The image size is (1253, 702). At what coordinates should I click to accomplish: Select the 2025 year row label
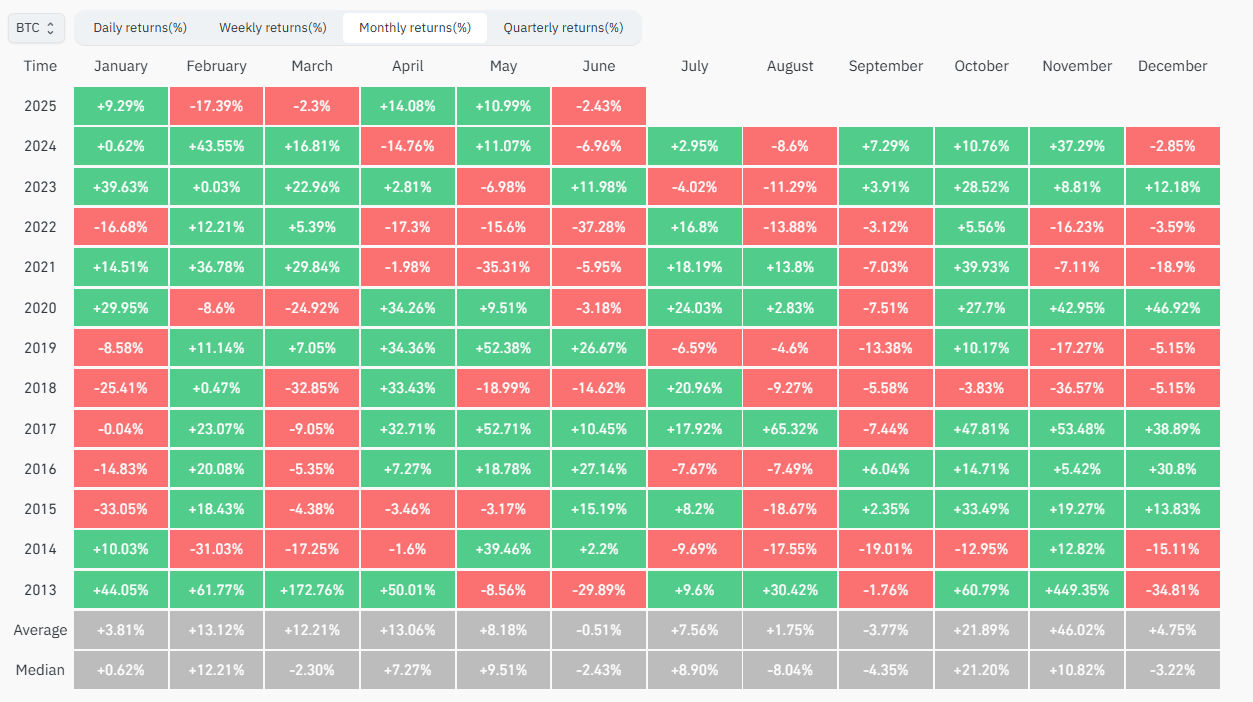coord(40,105)
